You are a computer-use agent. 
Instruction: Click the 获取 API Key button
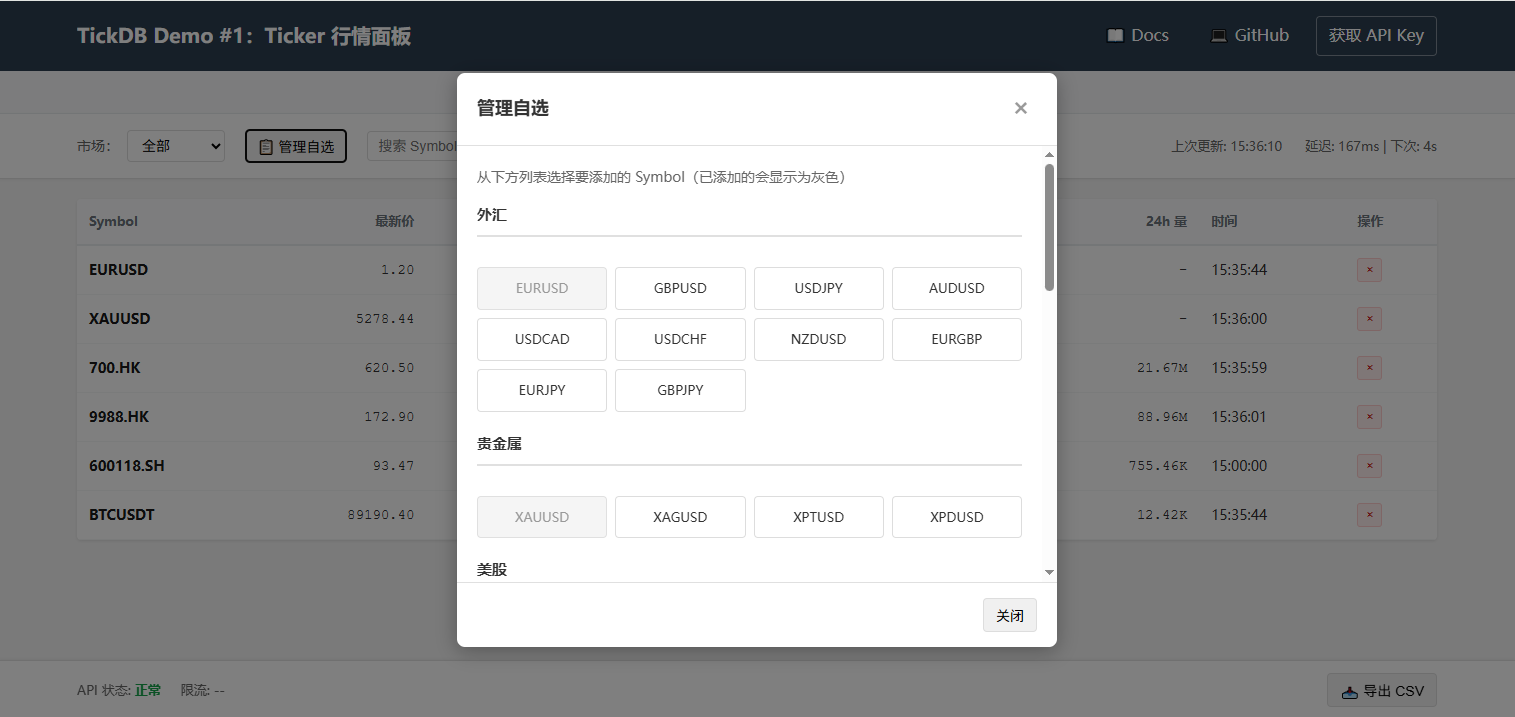pos(1376,34)
